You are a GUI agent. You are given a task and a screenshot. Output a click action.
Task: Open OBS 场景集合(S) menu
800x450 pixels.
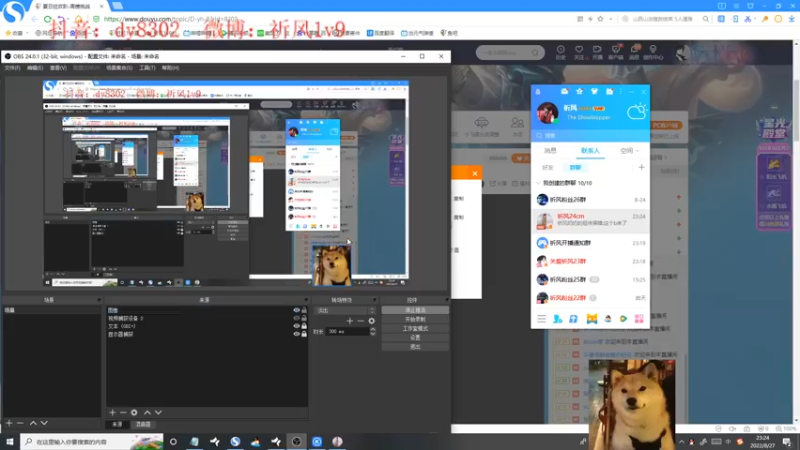[119, 68]
